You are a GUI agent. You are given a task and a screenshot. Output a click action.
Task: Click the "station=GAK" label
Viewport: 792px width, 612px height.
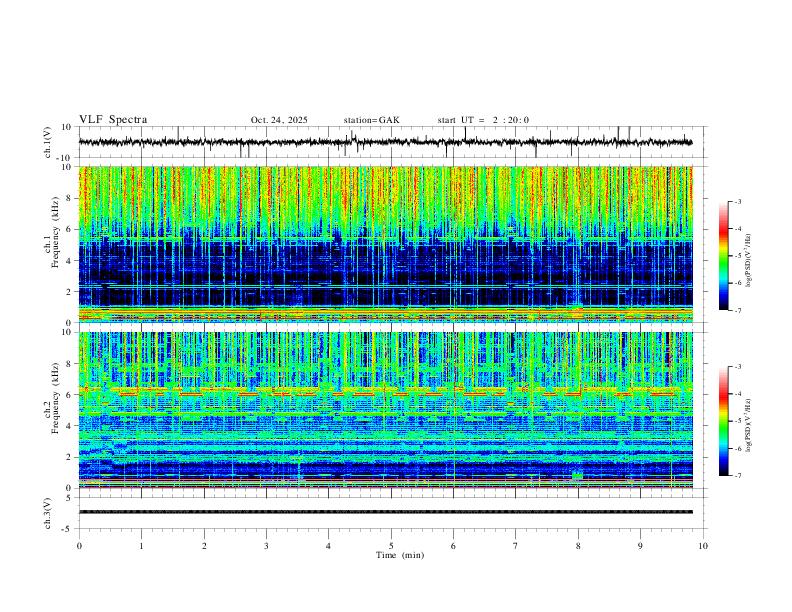click(371, 120)
